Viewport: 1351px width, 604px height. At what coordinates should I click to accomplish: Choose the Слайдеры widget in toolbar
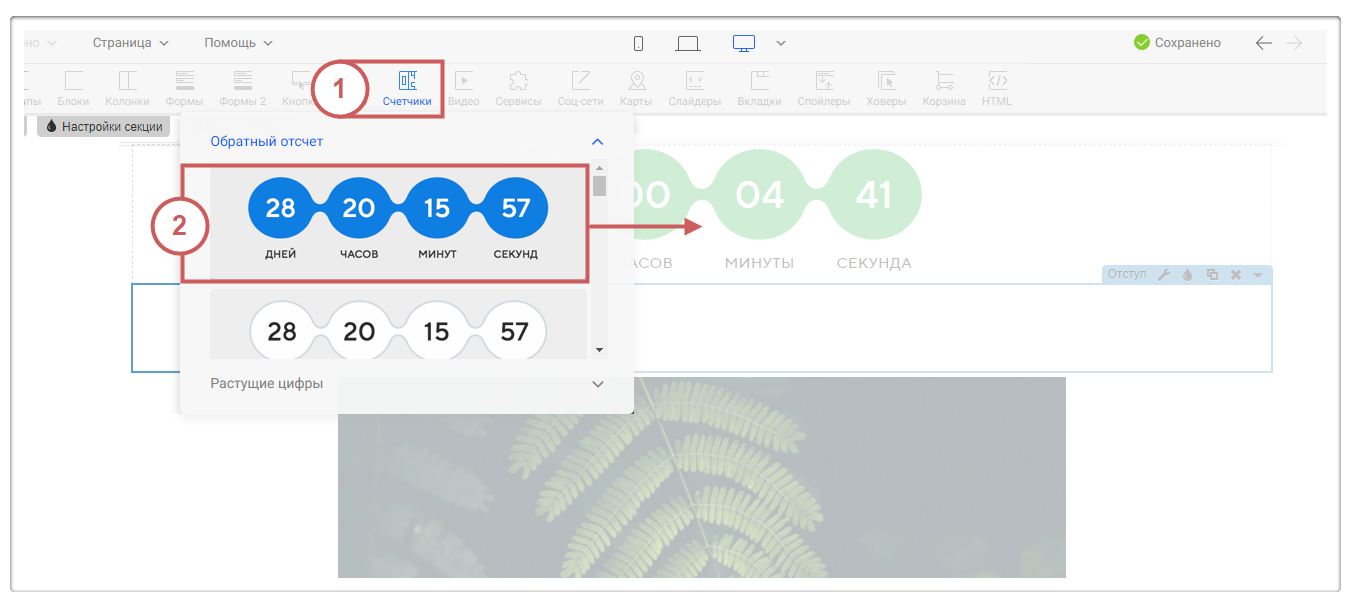[695, 88]
